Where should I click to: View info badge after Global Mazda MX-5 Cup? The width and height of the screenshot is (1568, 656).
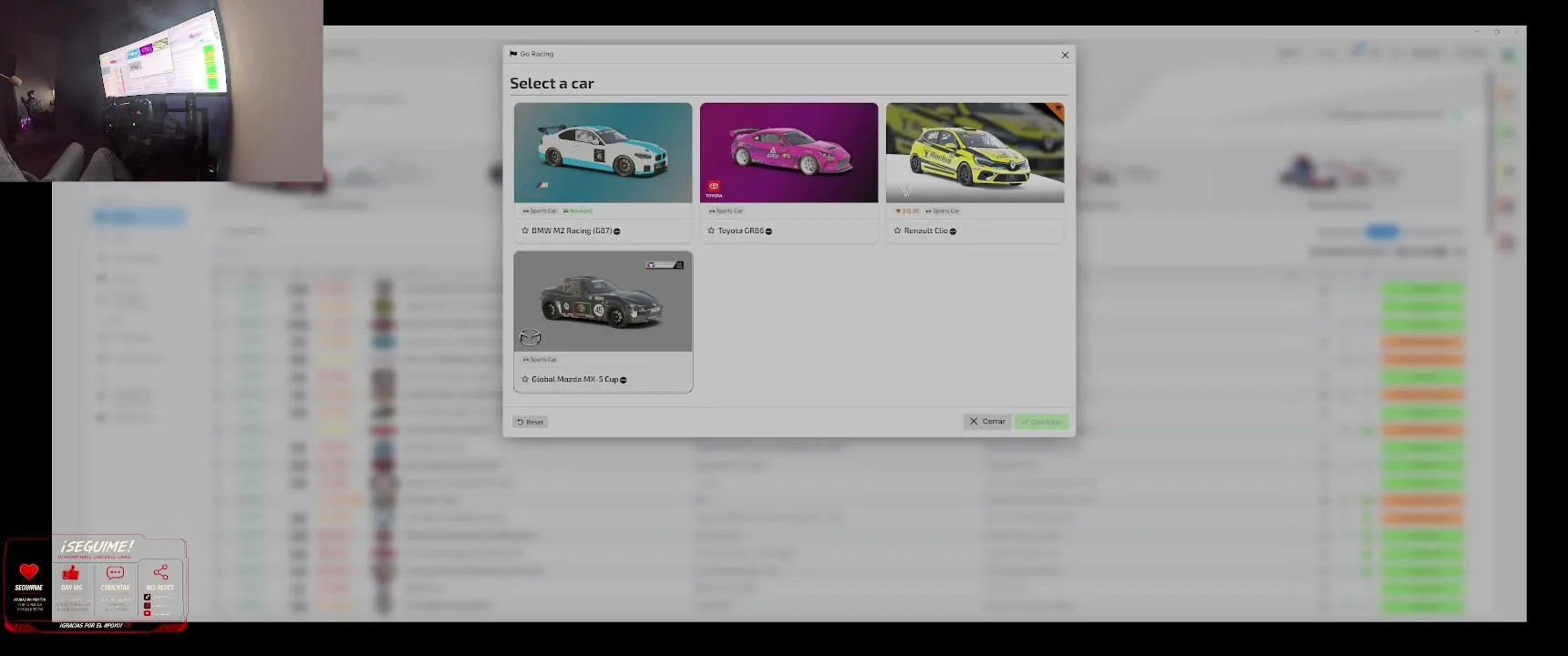[623, 380]
